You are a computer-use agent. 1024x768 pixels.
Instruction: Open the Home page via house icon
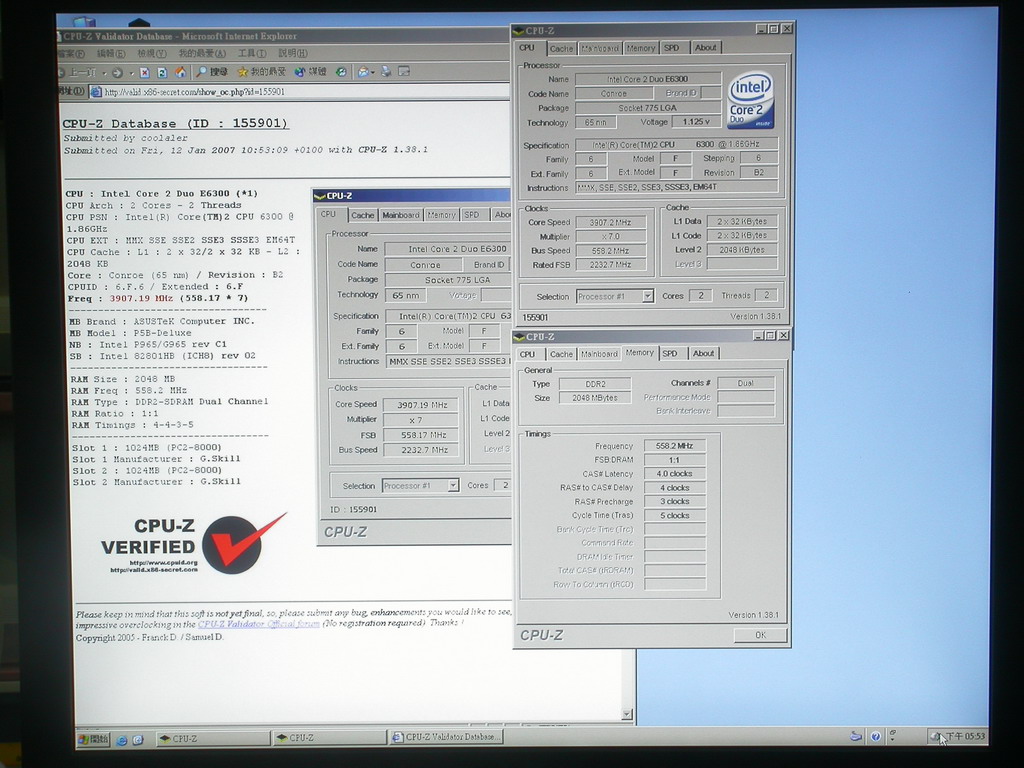[180, 72]
